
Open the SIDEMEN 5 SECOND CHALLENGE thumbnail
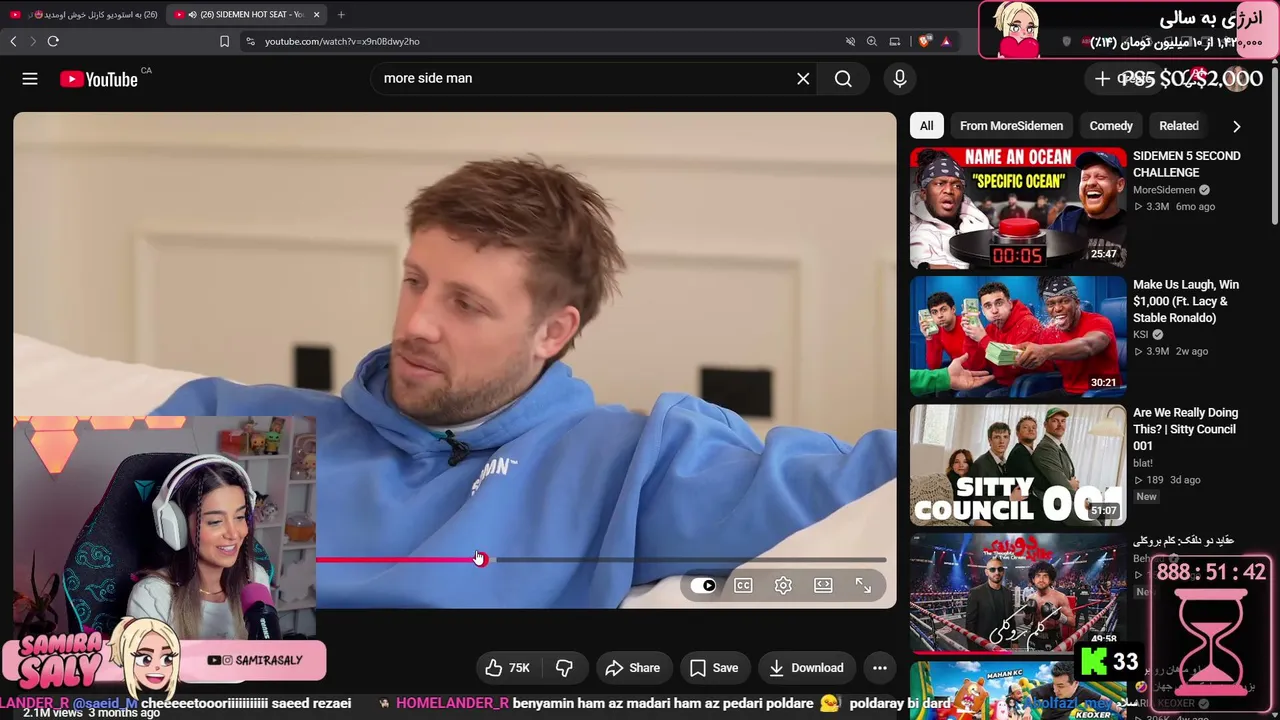coord(1018,208)
